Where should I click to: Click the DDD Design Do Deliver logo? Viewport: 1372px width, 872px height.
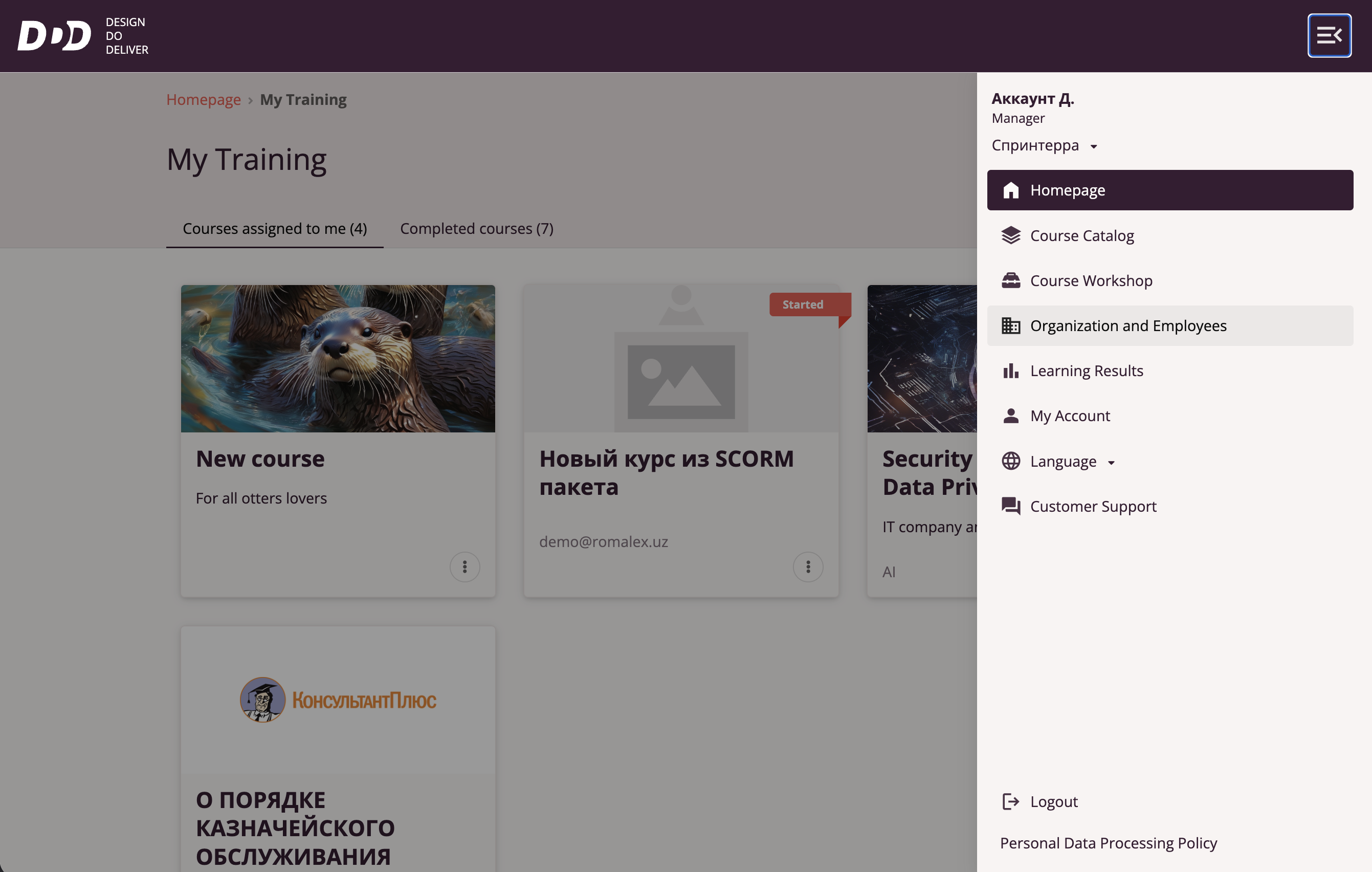[83, 35]
